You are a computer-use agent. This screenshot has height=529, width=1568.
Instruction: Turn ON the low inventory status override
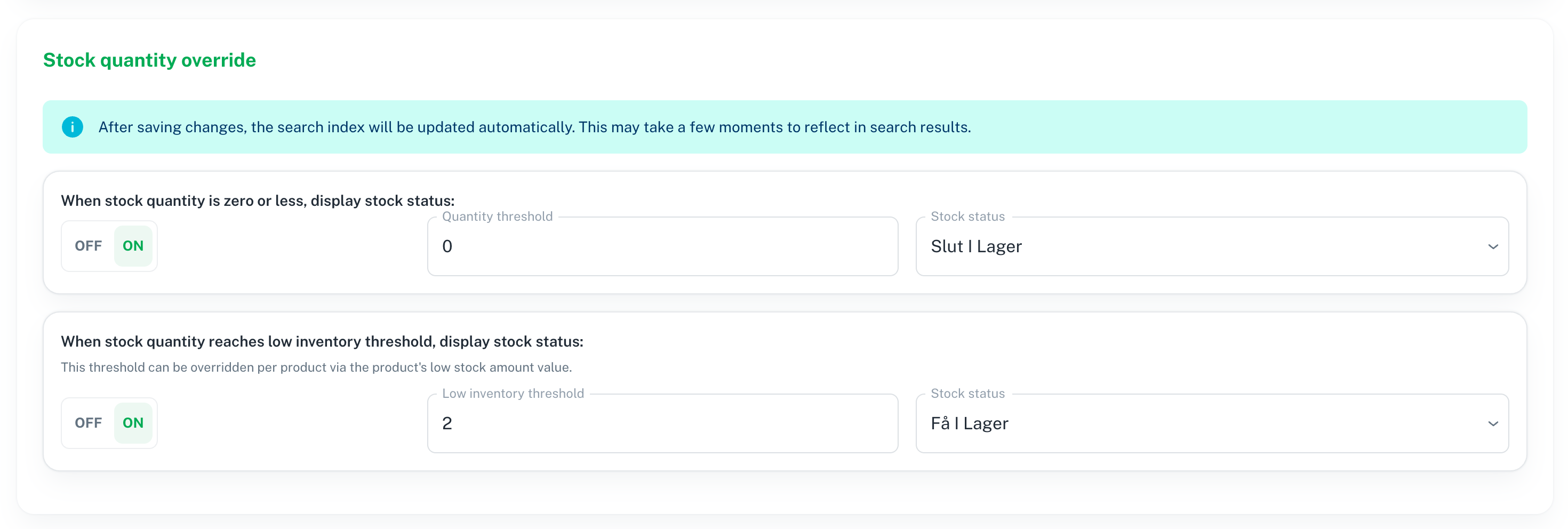(x=133, y=423)
